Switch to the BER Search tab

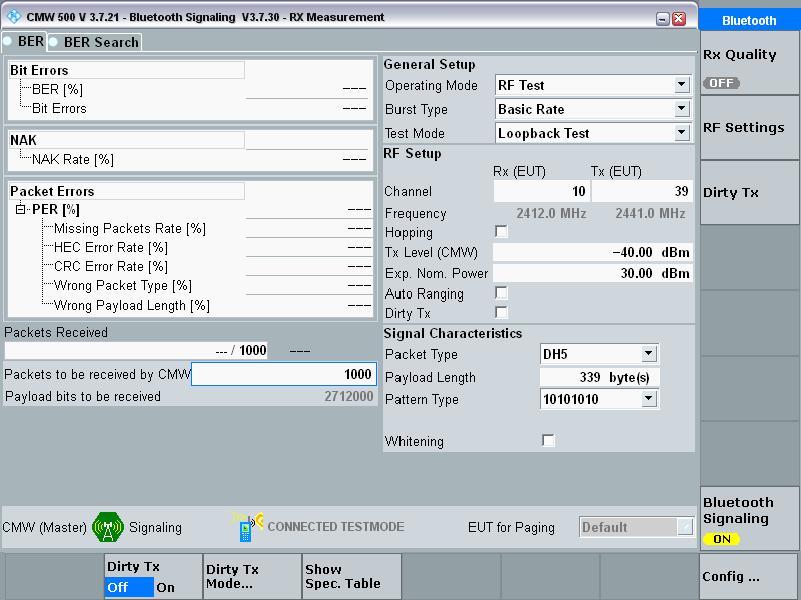click(x=95, y=42)
